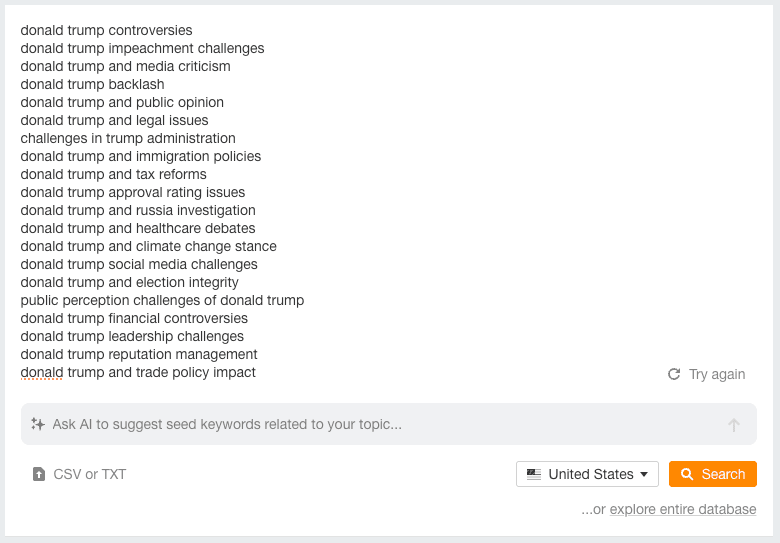Click empty area of keyword text box
Screen dimensions: 780x543
497,199
